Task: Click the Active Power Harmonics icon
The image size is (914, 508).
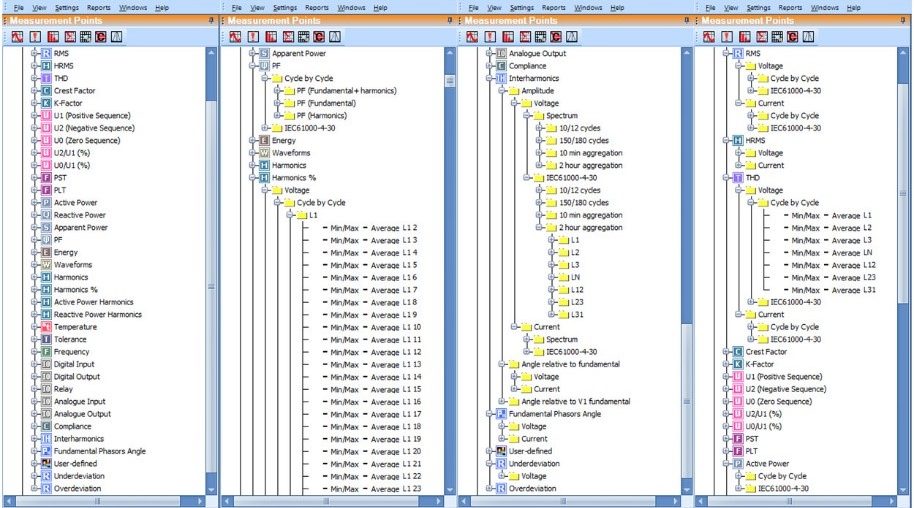Action: coord(46,302)
